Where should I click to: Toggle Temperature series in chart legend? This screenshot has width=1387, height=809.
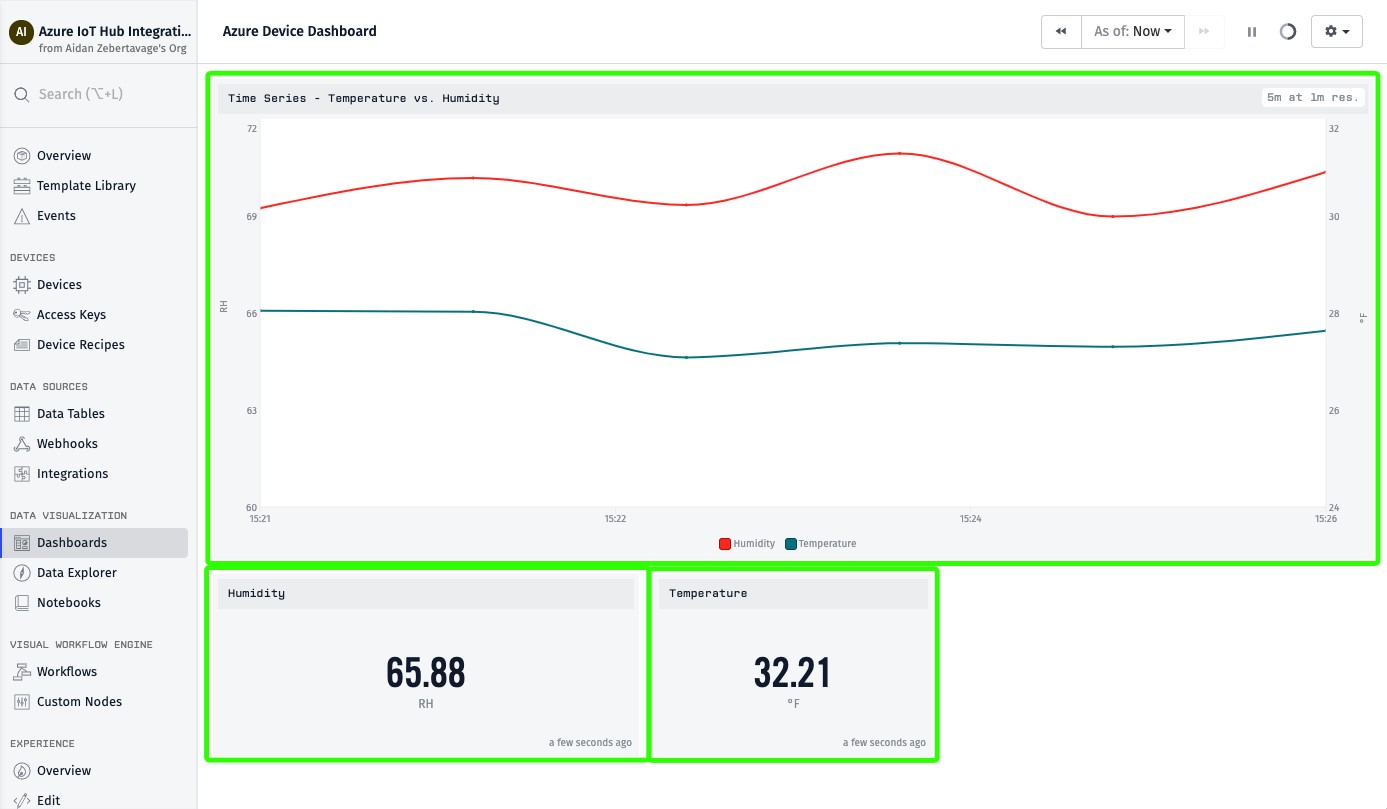click(x=821, y=544)
